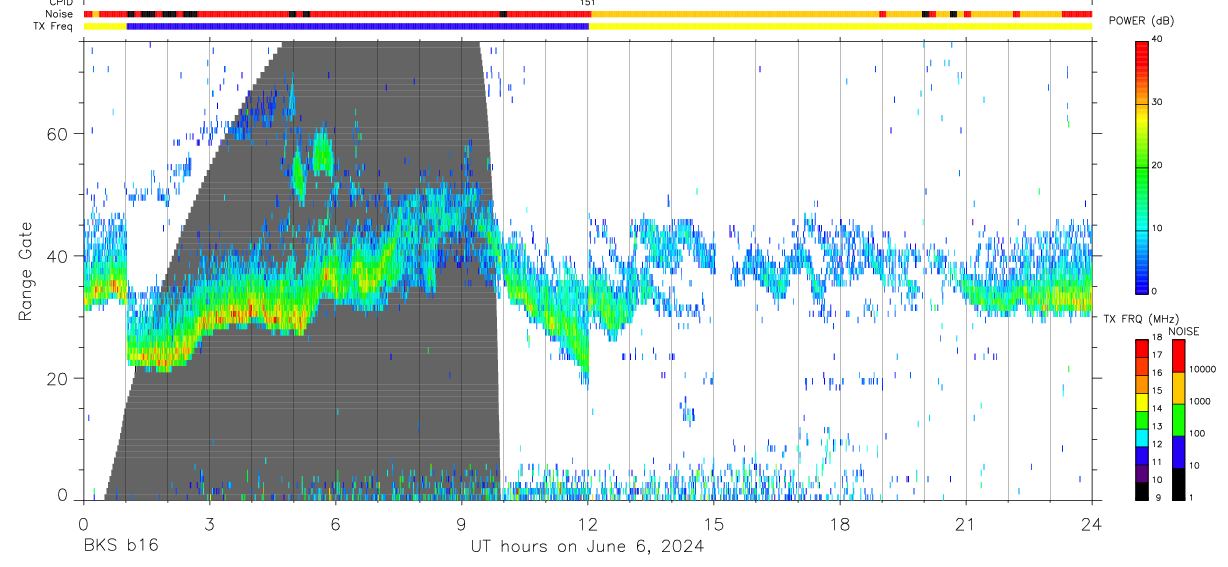The height and width of the screenshot is (567, 1228).
Task: Click the 24 tick on the UT hours axis
Action: click(1092, 523)
